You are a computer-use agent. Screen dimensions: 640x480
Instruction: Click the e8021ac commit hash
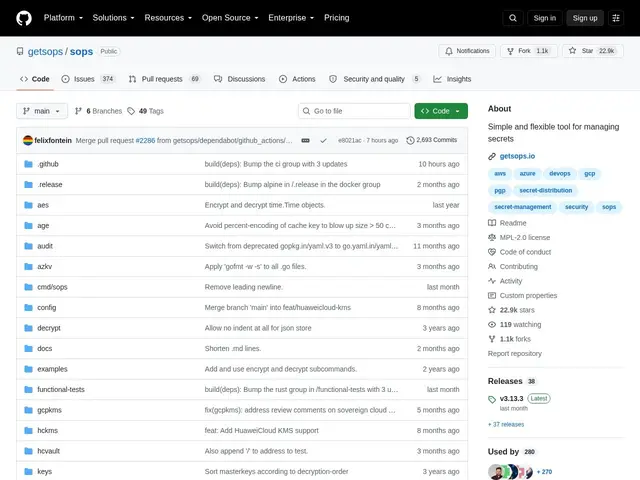349,140
